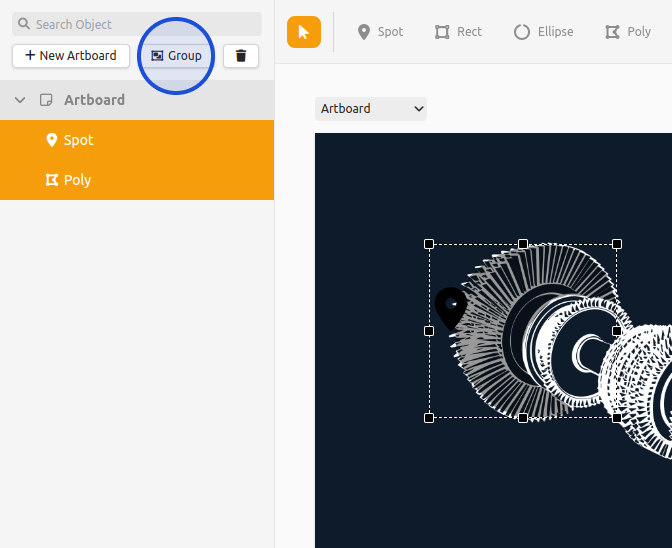672x548 pixels.
Task: Click the black spot pin on canvas
Action: tap(450, 308)
